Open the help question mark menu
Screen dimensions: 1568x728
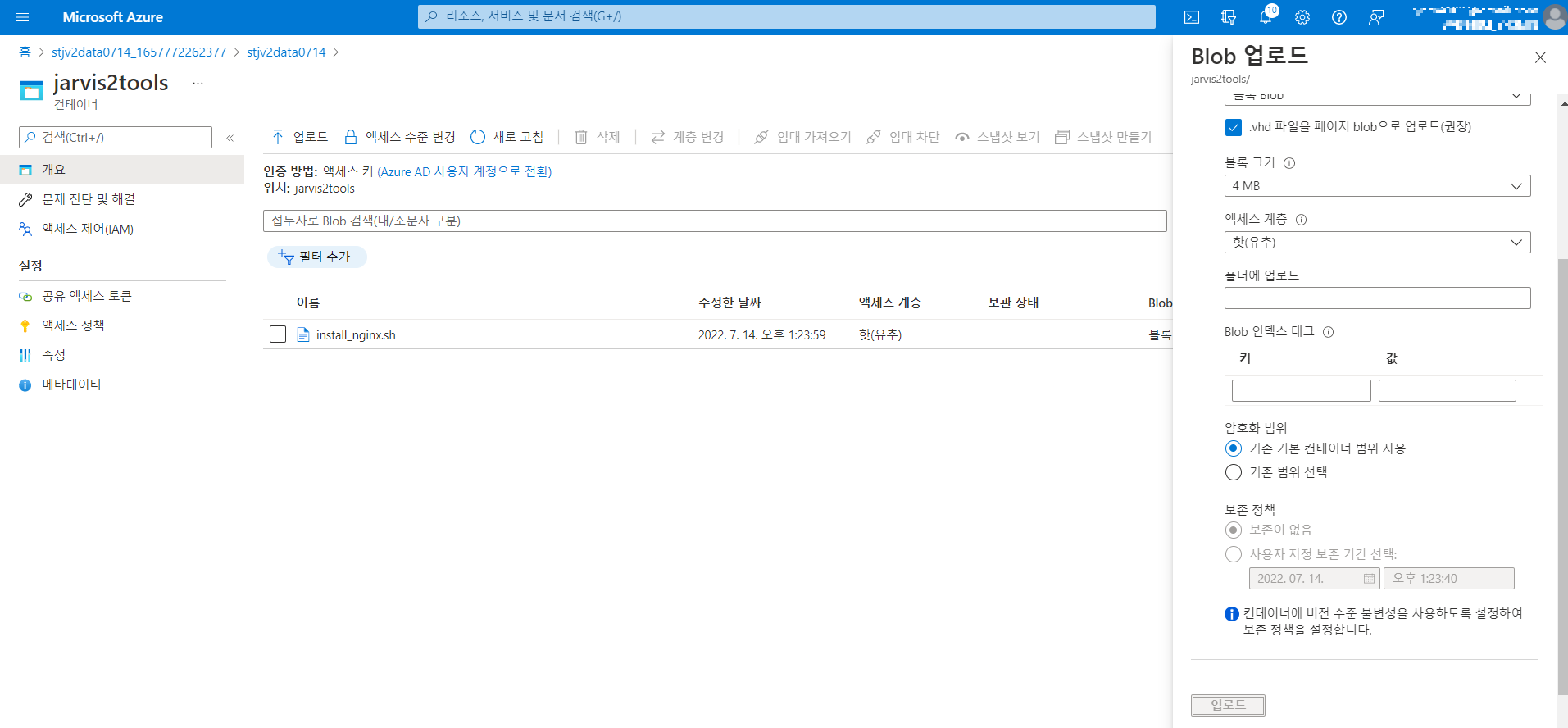(1339, 17)
